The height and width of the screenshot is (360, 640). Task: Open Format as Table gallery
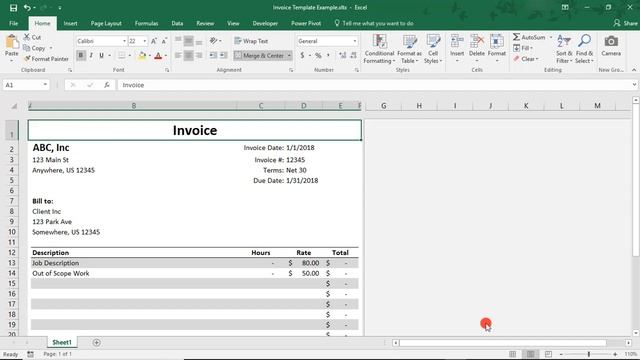(409, 49)
